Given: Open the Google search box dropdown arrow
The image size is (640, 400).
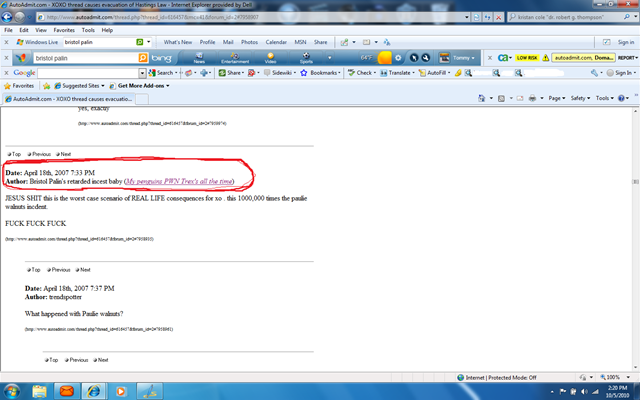Looking at the screenshot, I should tap(142, 73).
